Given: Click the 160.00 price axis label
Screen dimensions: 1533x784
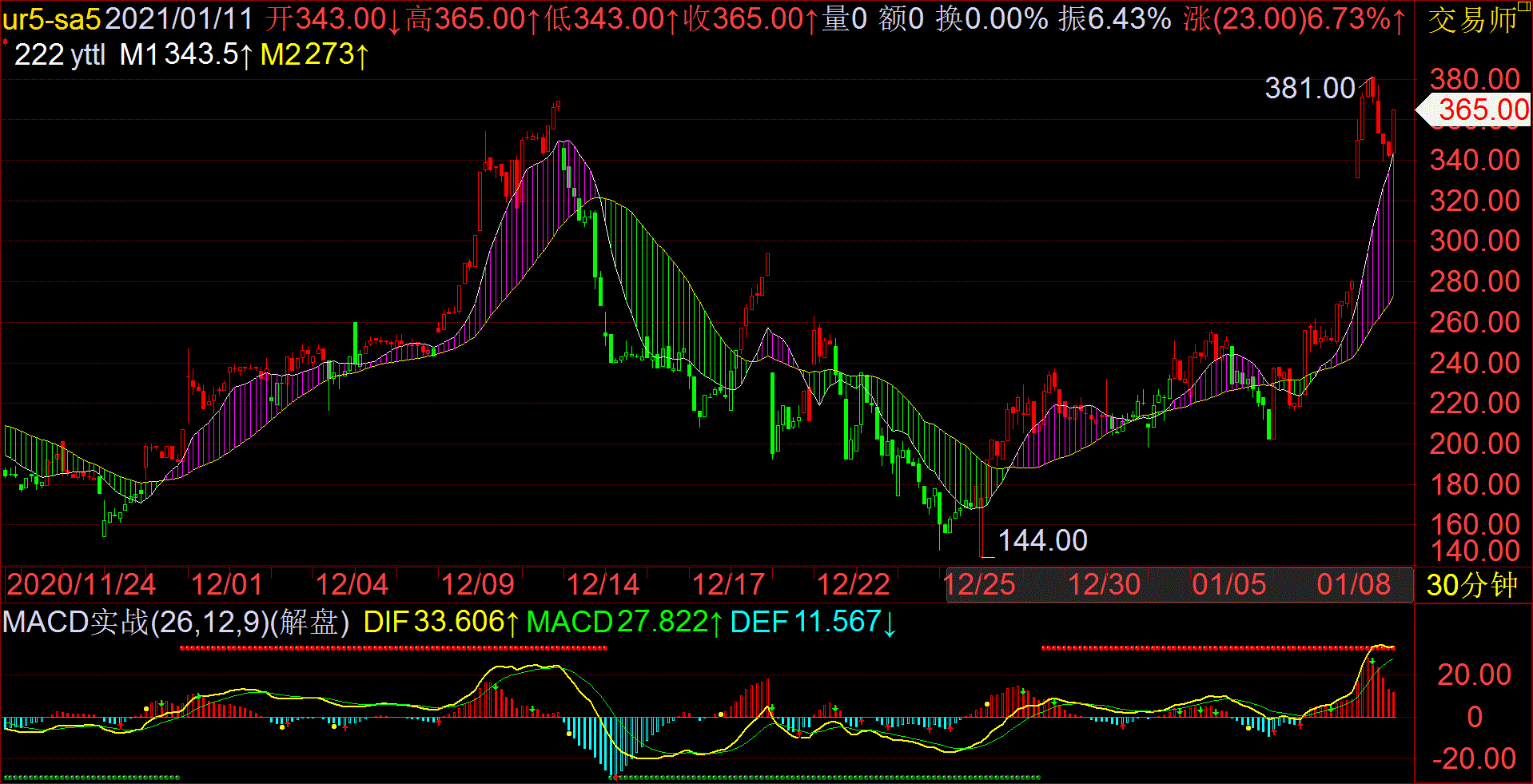Looking at the screenshot, I should click(x=1475, y=524).
